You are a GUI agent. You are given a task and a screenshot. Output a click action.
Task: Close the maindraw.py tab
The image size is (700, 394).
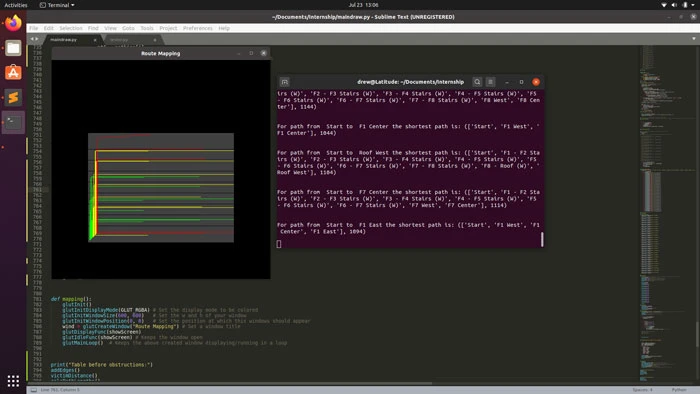(x=95, y=40)
